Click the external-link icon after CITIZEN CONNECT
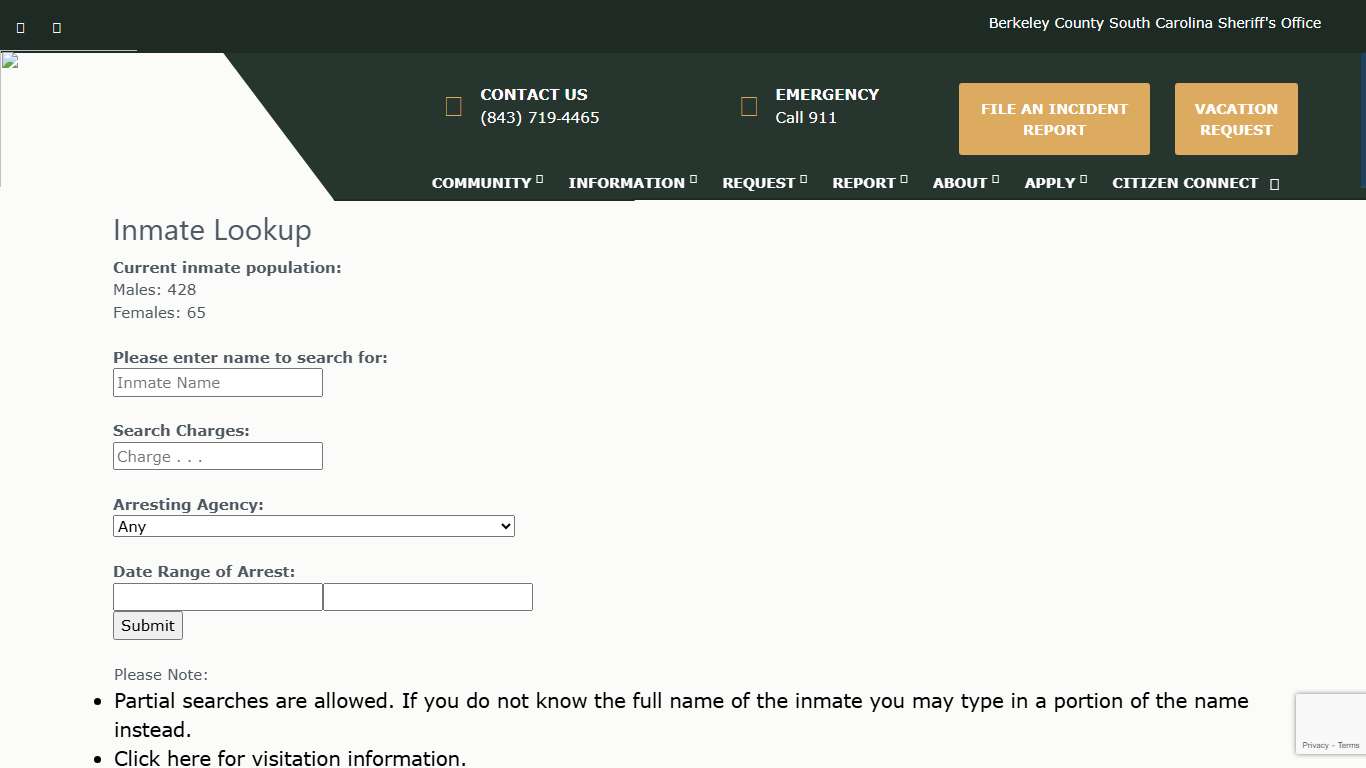The image size is (1366, 768). point(1275,184)
